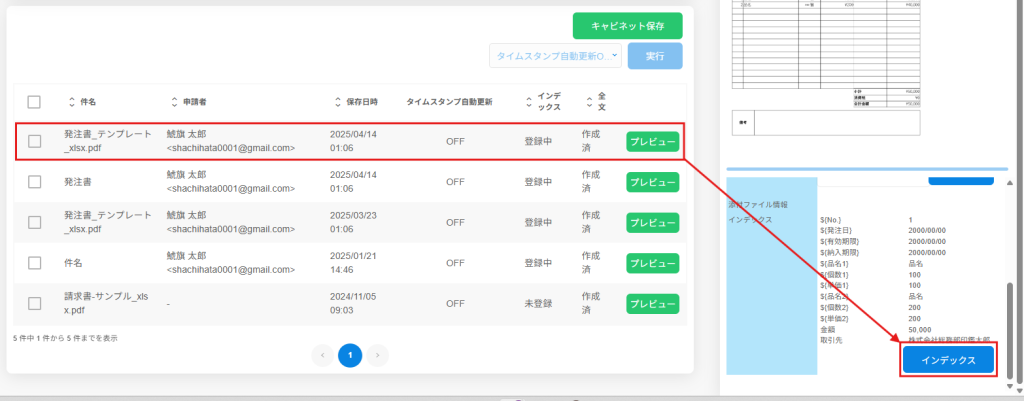Go to the next page arrow
Image resolution: width=1024 pixels, height=401 pixels.
coord(377,355)
